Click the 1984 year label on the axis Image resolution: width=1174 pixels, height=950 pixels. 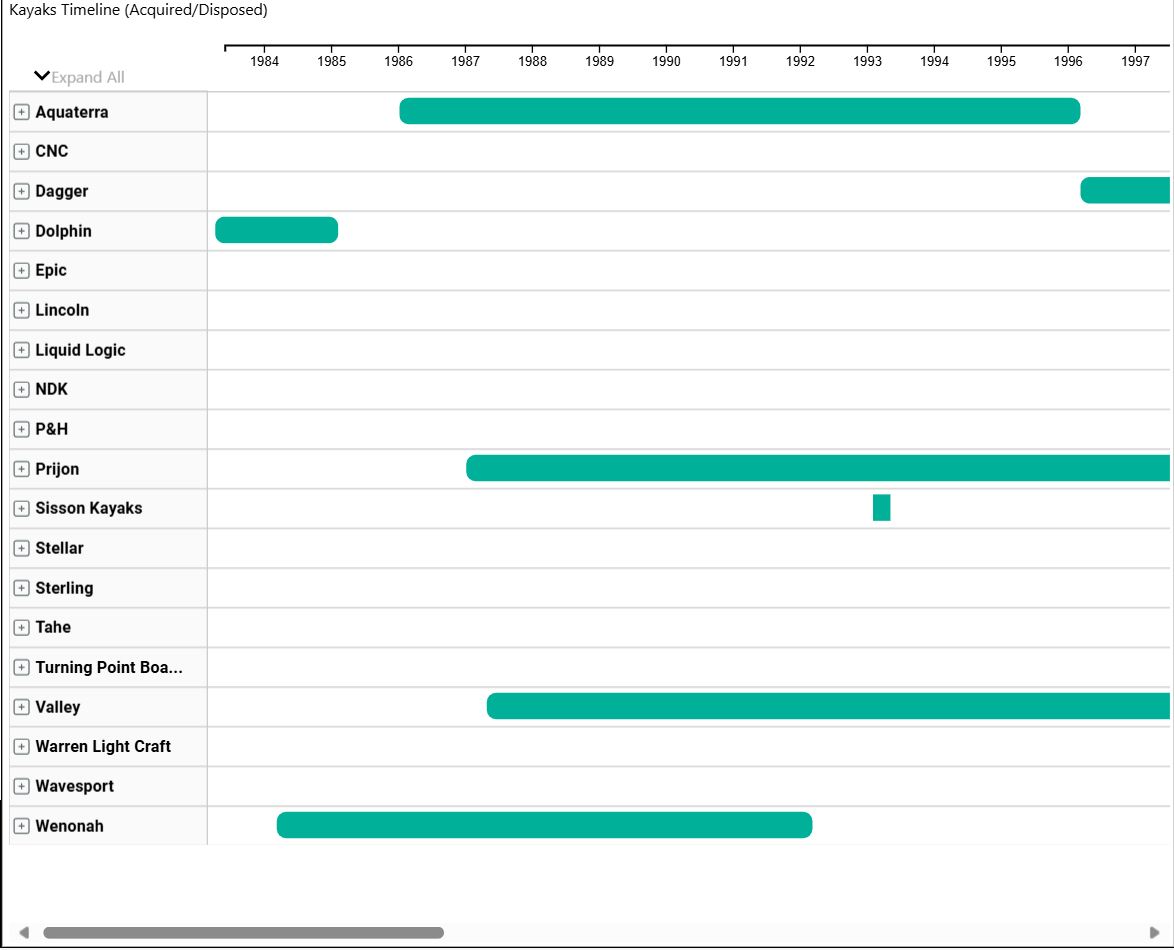point(264,61)
